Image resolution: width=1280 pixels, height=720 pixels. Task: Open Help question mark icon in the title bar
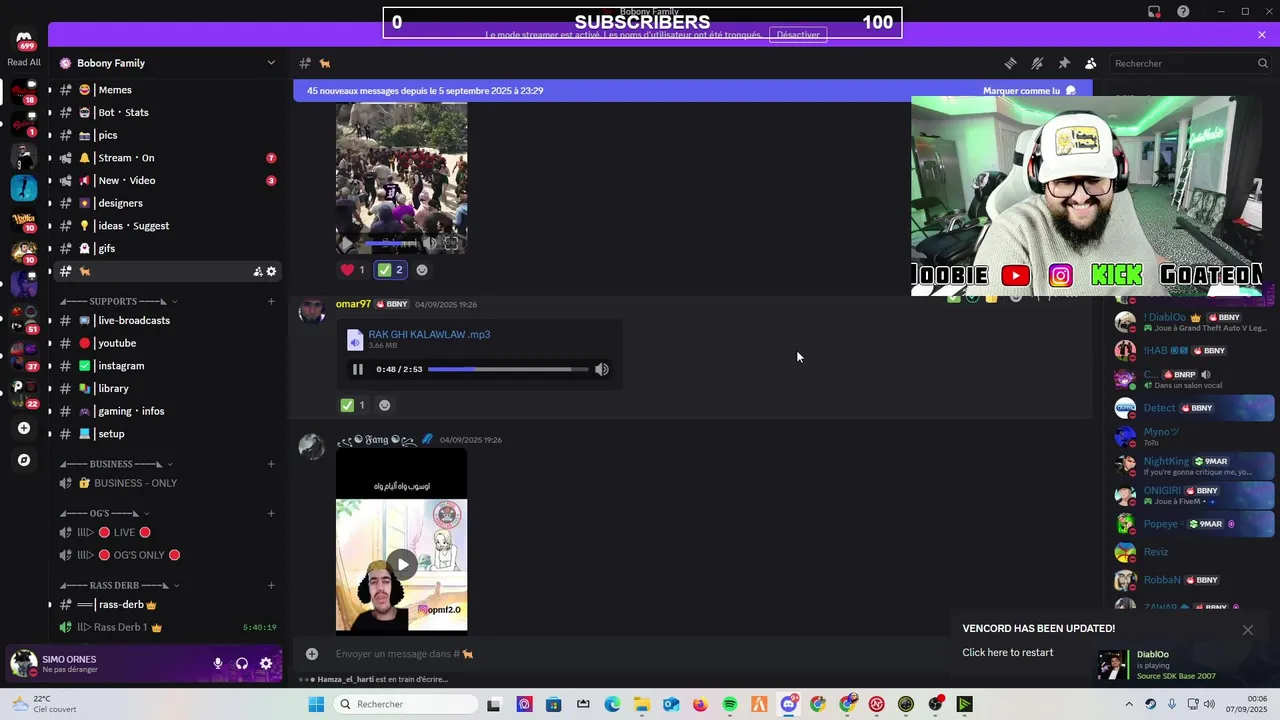(1184, 12)
